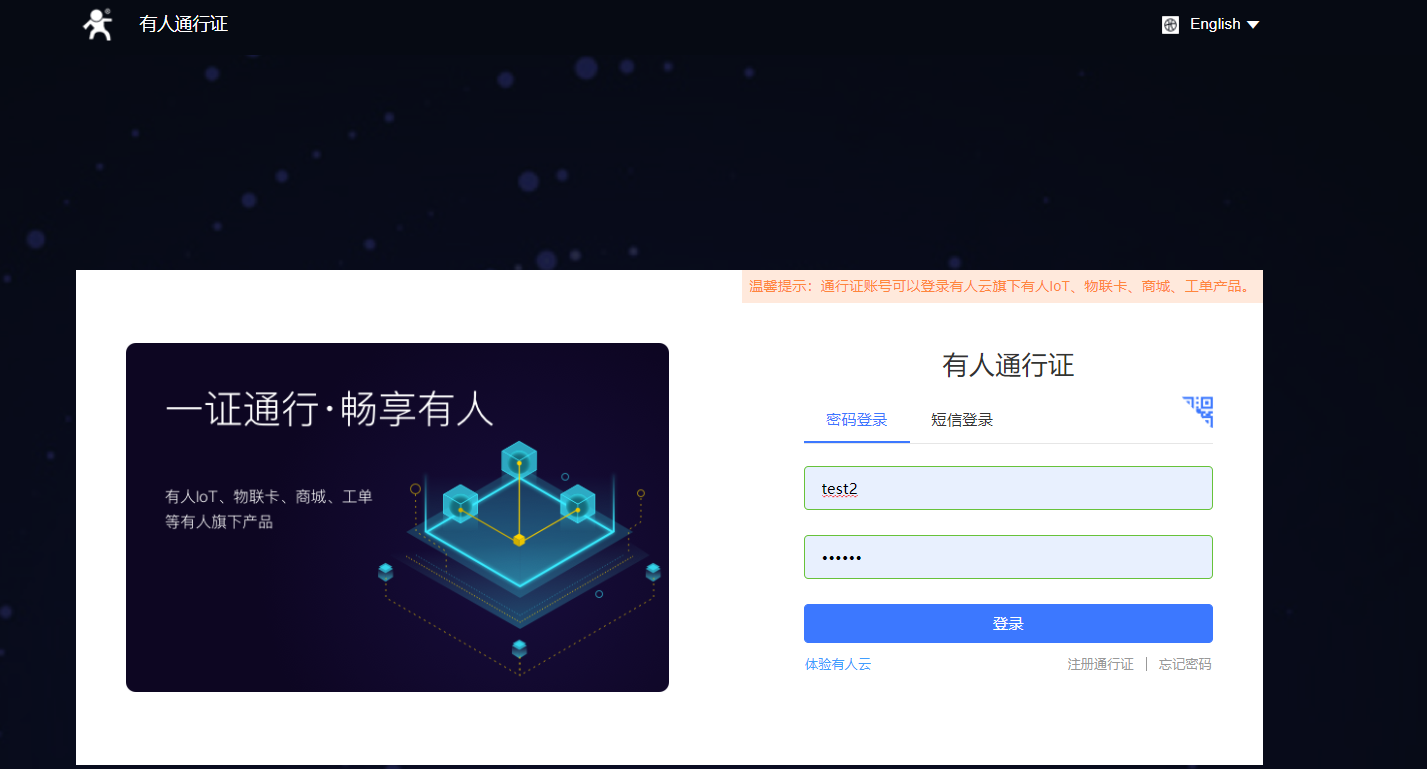This screenshot has width=1427, height=769.
Task: Click the 一证通行·畅享有人 banner image
Action: coord(397,517)
